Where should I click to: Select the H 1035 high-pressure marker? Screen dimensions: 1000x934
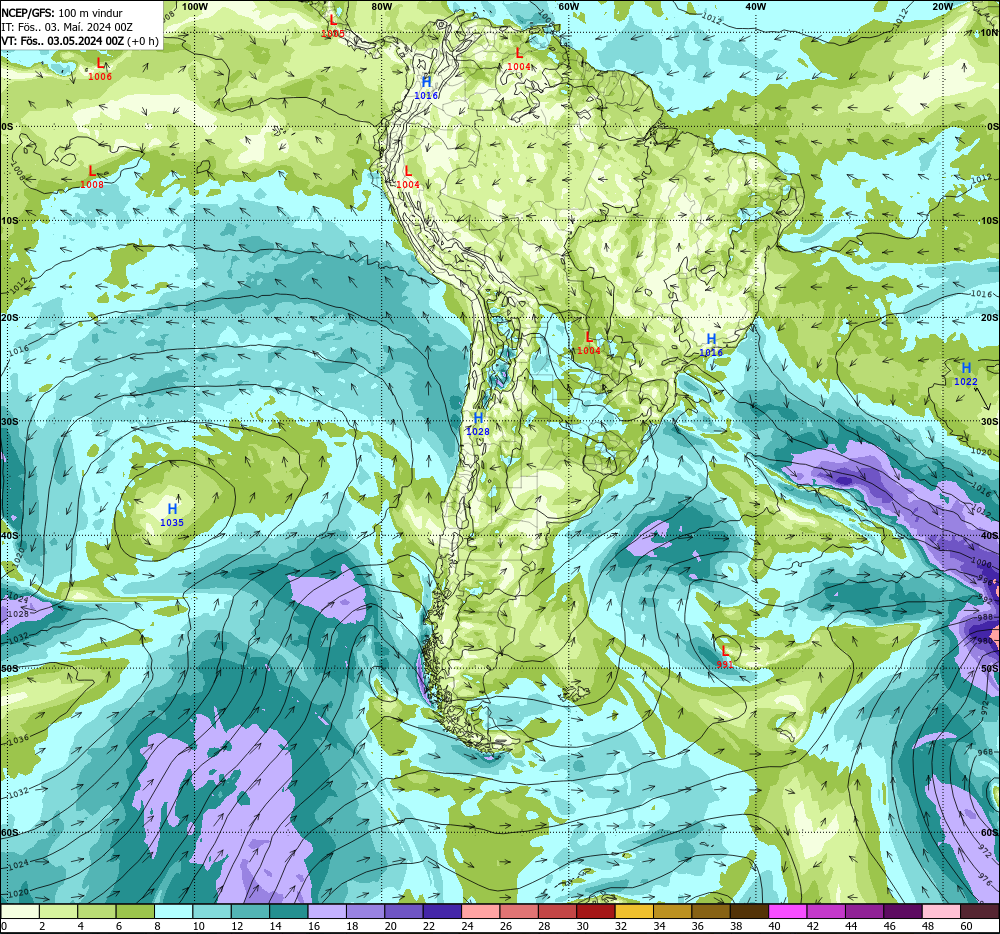172,515
